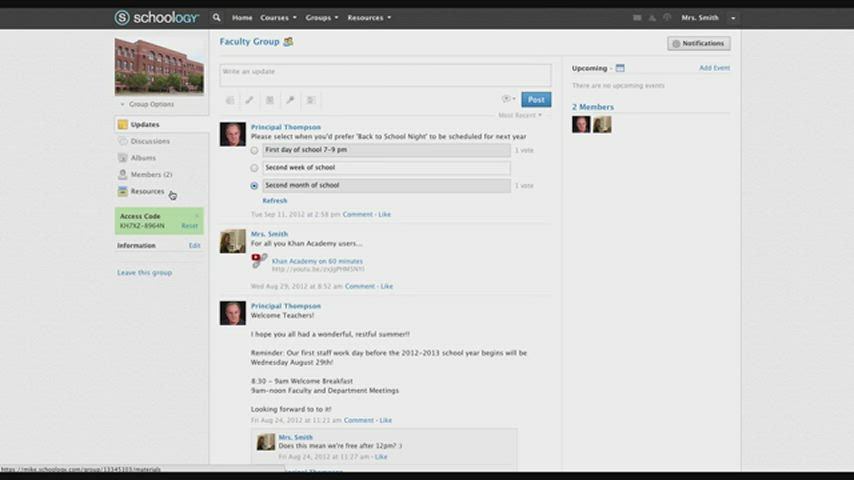Open the Discussions section in the sidebar
Image resolution: width=854 pixels, height=480 pixels.
pyautogui.click(x=150, y=141)
